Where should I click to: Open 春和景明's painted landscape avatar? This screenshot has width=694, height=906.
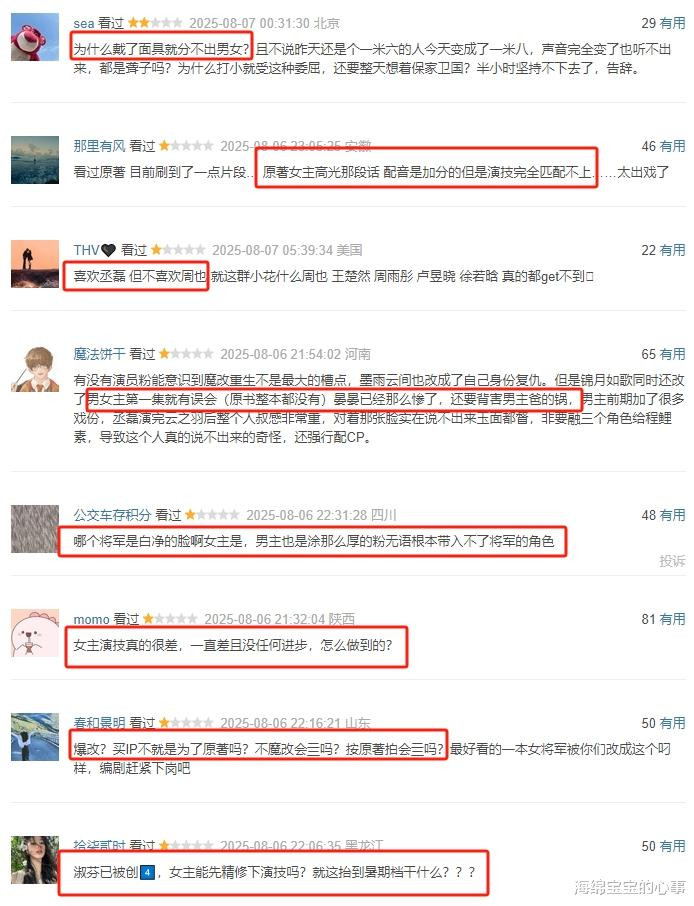35,737
